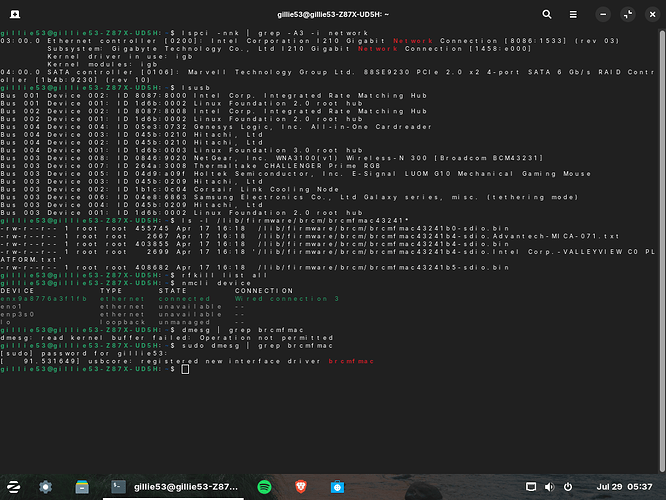This screenshot has height=500, width=666.
Task: Click the terminal cursor at the prompt
Action: point(185,369)
